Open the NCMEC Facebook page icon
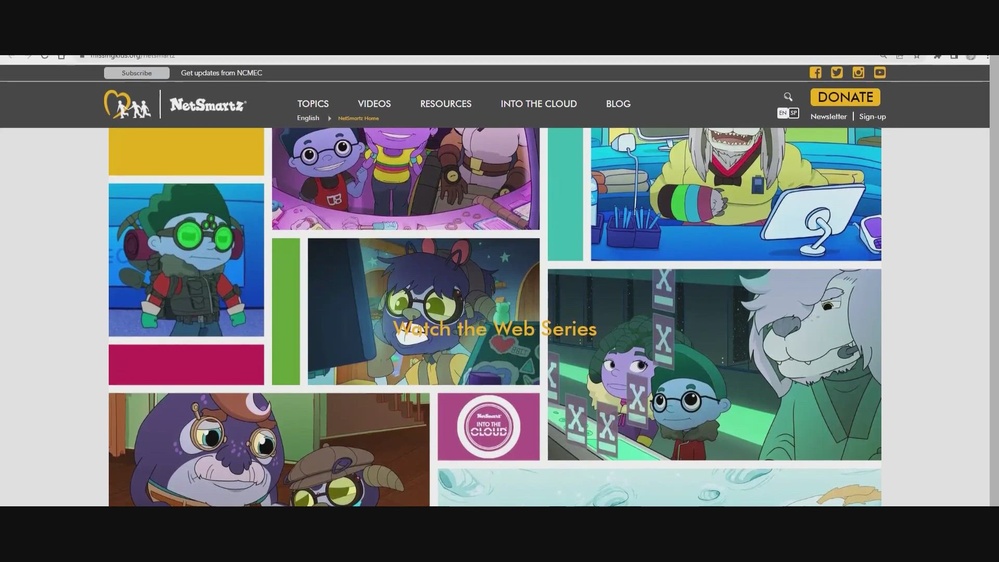The height and width of the screenshot is (562, 999). pos(815,73)
